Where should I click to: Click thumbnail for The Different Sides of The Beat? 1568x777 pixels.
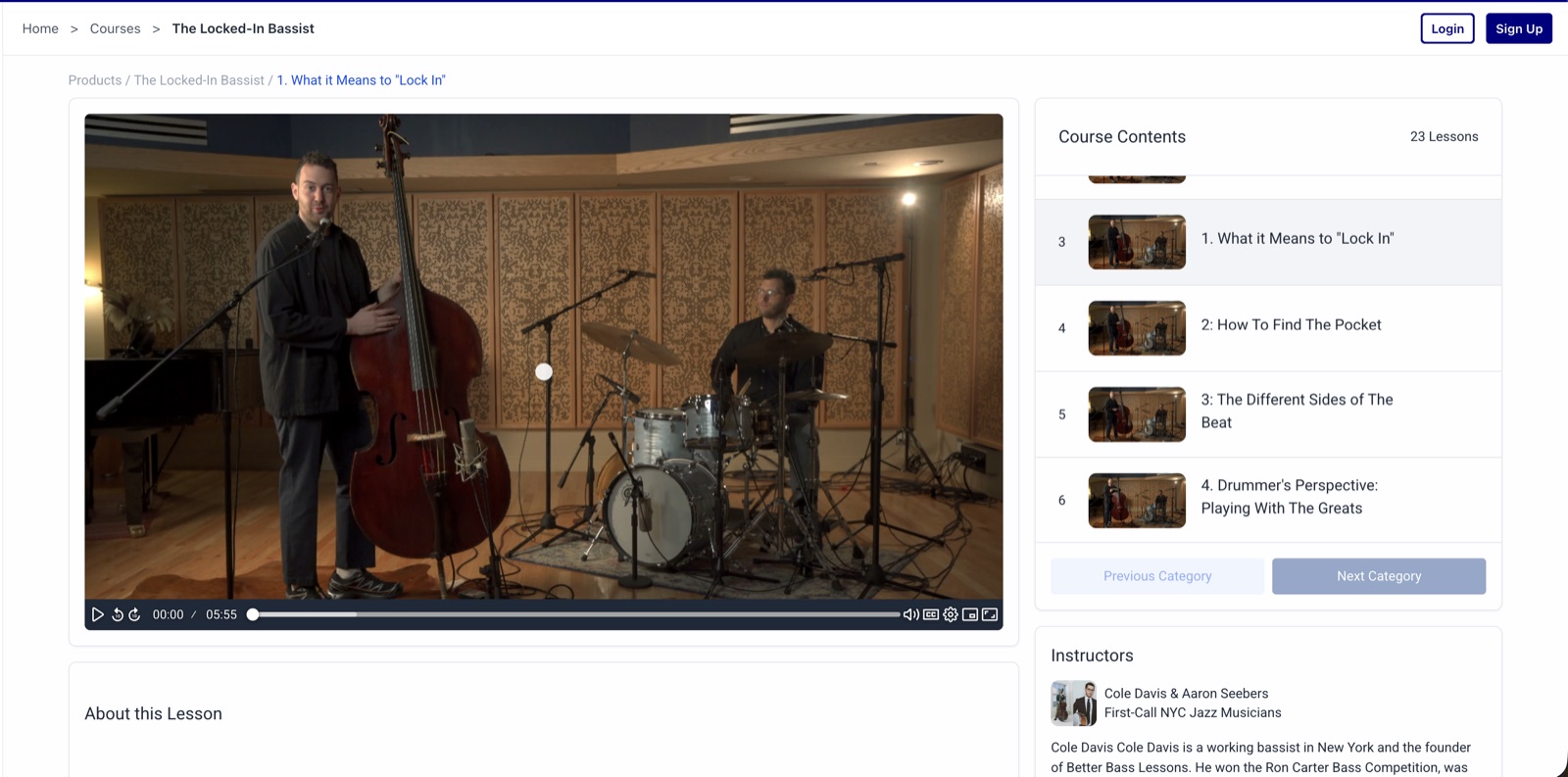pyautogui.click(x=1137, y=414)
